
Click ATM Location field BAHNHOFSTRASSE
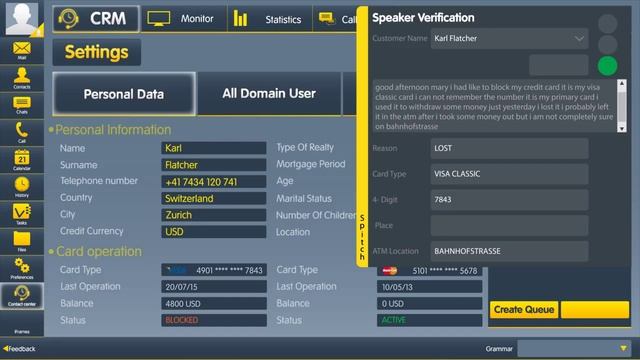point(509,251)
